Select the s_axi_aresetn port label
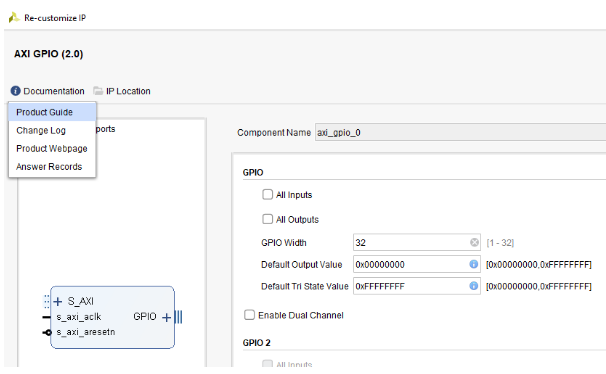Image resolution: width=606 pixels, height=374 pixels. 86,332
